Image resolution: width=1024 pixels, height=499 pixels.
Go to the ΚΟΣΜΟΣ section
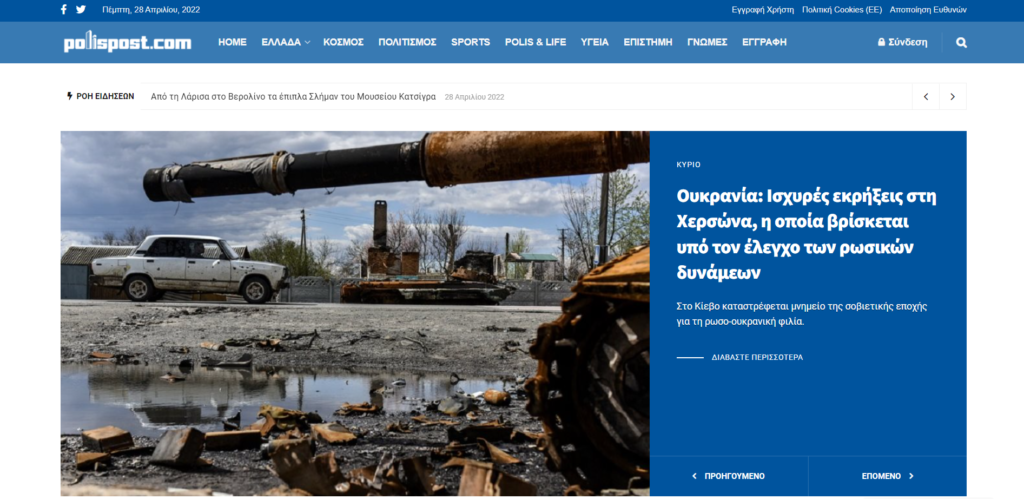(344, 43)
